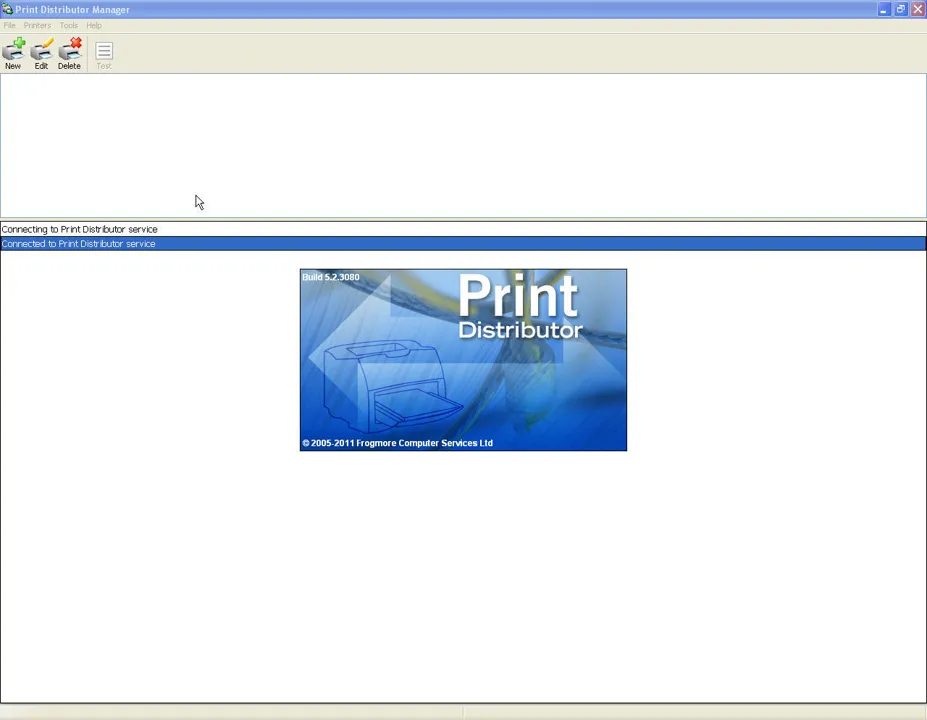Open the Tools menu
Screen dimensions: 927x720
[69, 25]
